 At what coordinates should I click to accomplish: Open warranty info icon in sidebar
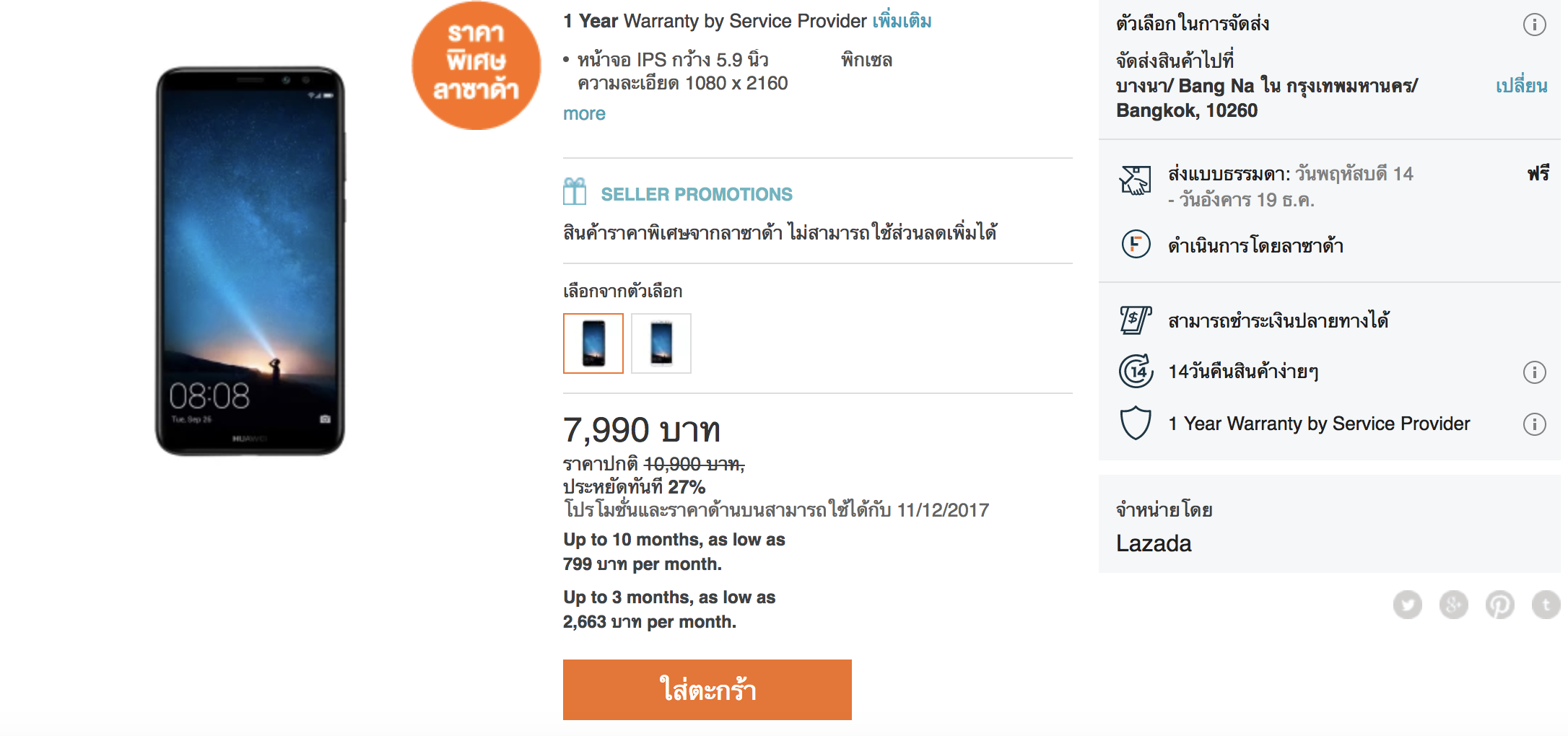1534,424
